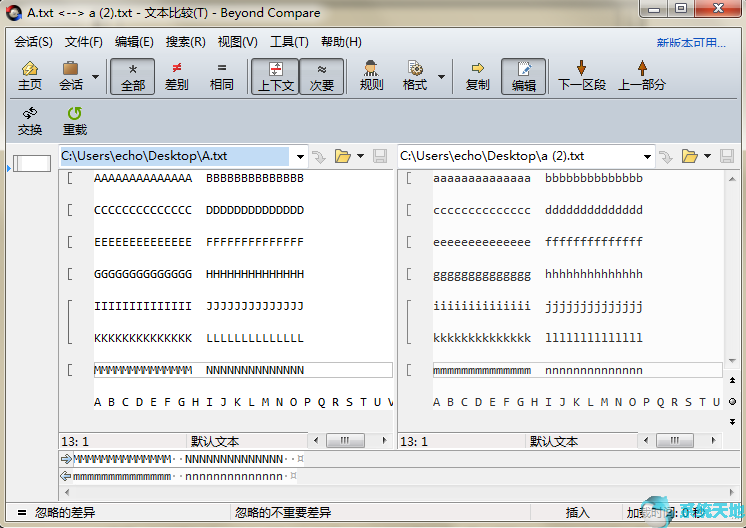Toggle the 差别 differences filter
The height and width of the screenshot is (528, 746).
tap(177, 77)
